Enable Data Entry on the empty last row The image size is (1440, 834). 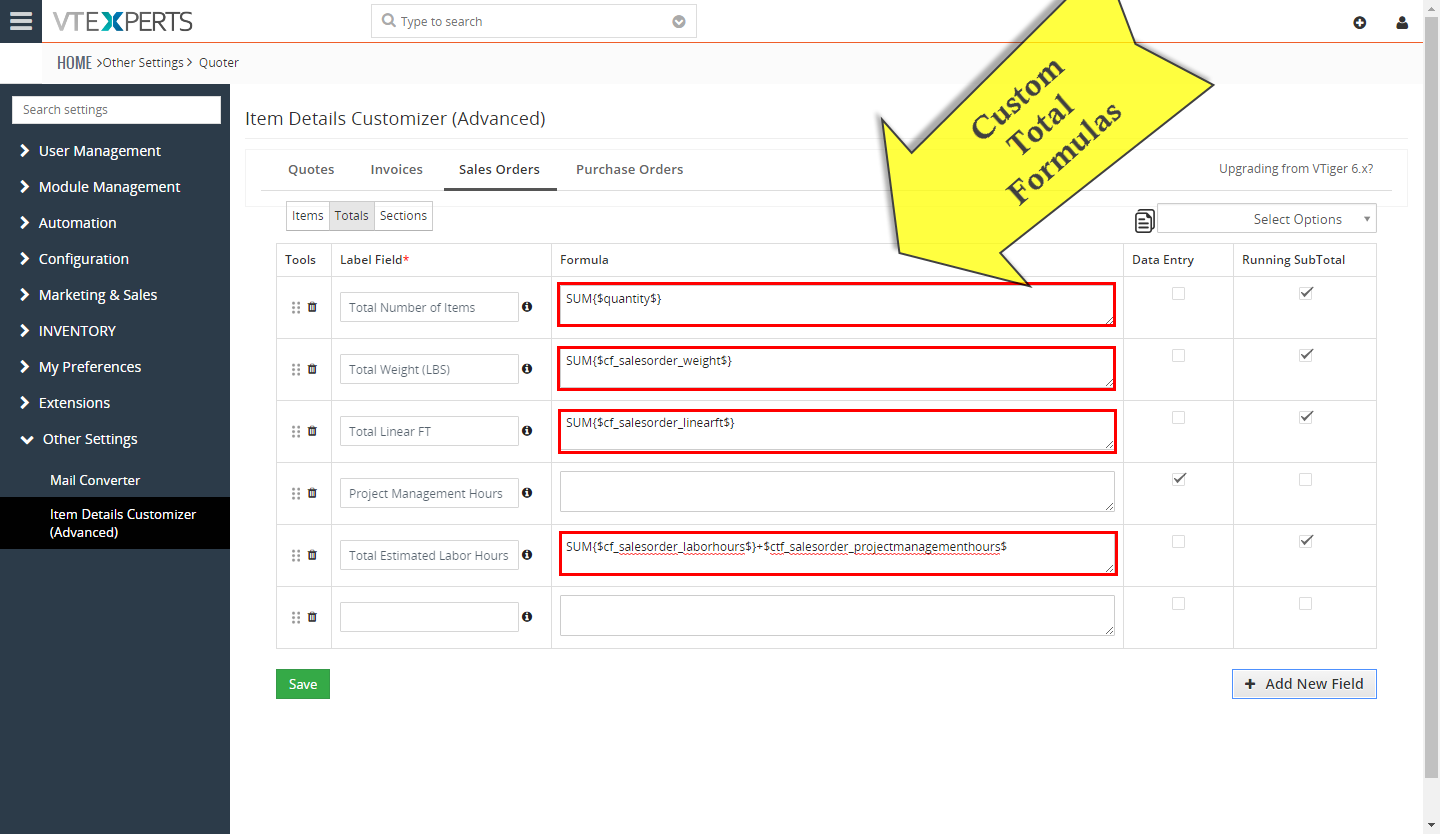pos(1178,603)
